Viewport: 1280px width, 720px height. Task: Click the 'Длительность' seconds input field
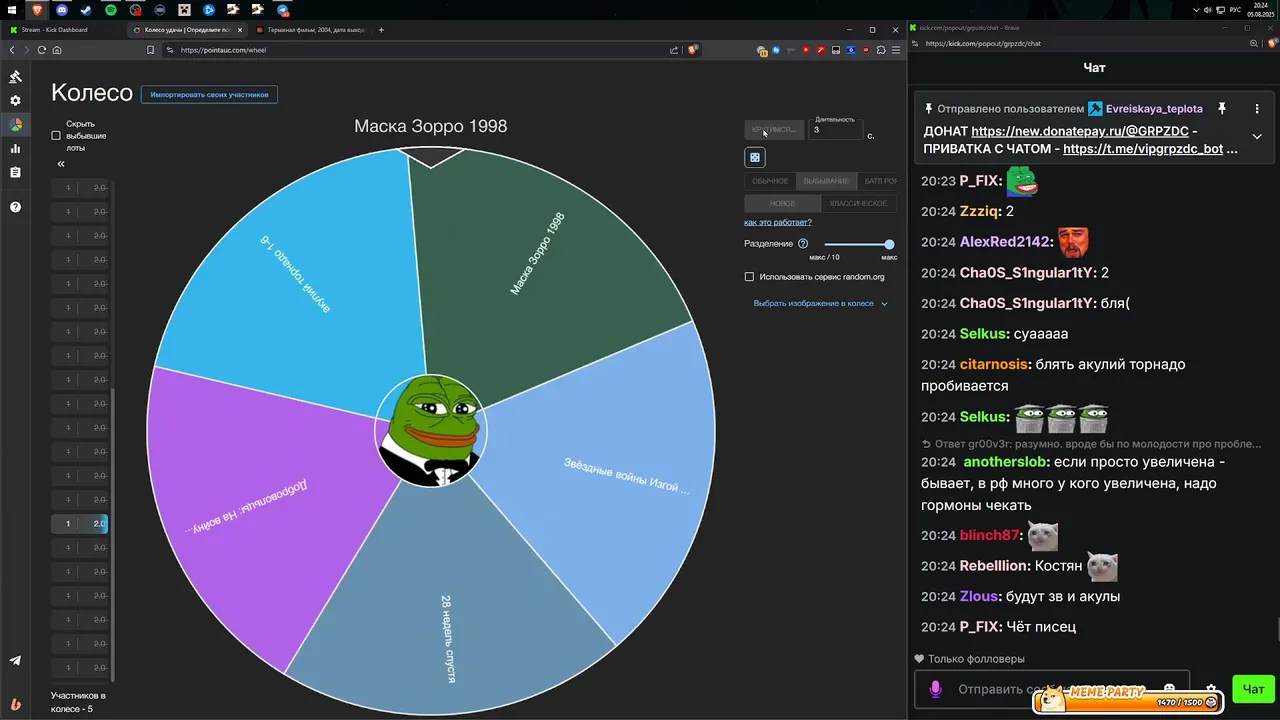[837, 130]
